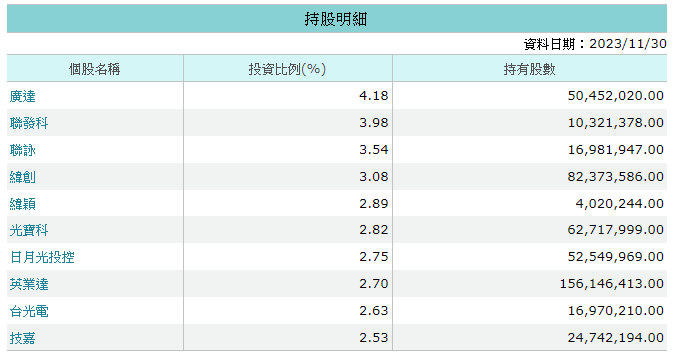Open the 緯創 stock link
The height and width of the screenshot is (360, 681).
tap(23, 177)
